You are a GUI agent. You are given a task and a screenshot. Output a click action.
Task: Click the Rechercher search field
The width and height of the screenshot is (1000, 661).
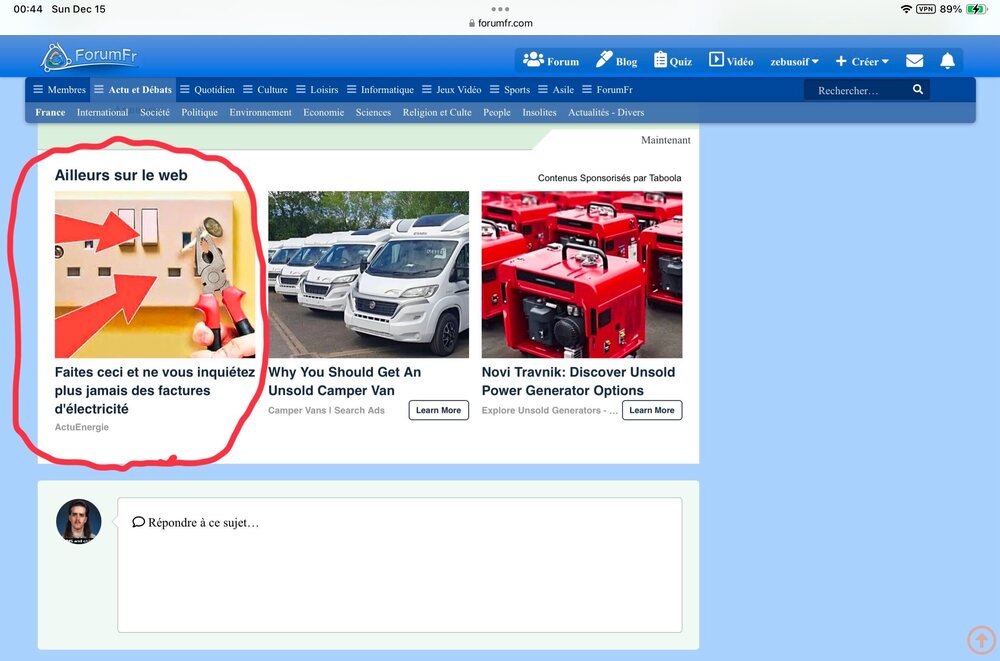pyautogui.click(x=855, y=91)
